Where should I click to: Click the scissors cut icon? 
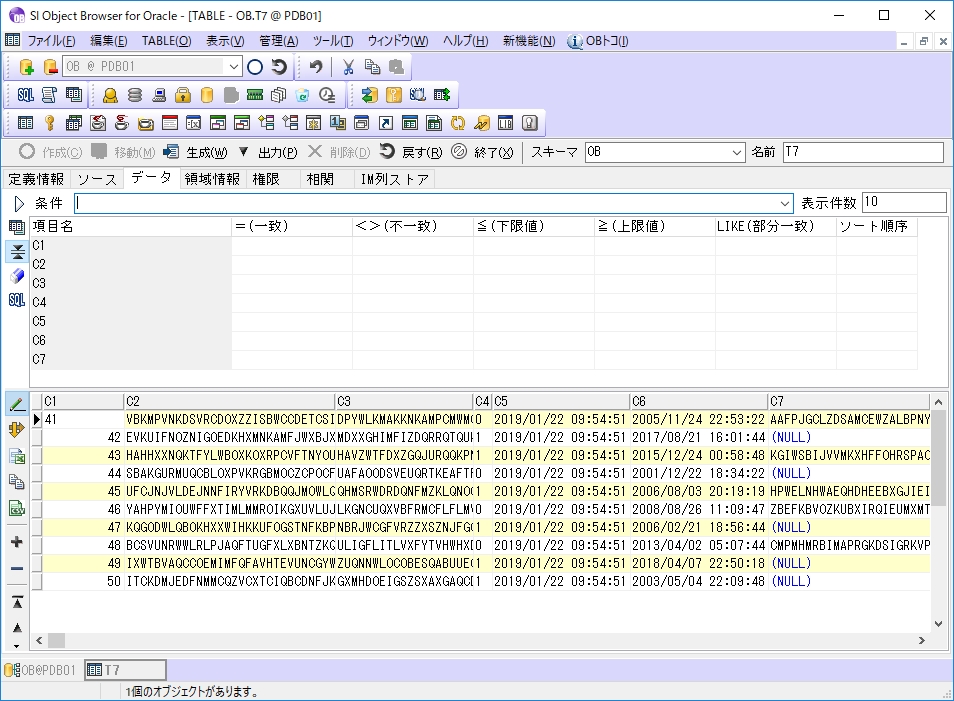(348, 67)
